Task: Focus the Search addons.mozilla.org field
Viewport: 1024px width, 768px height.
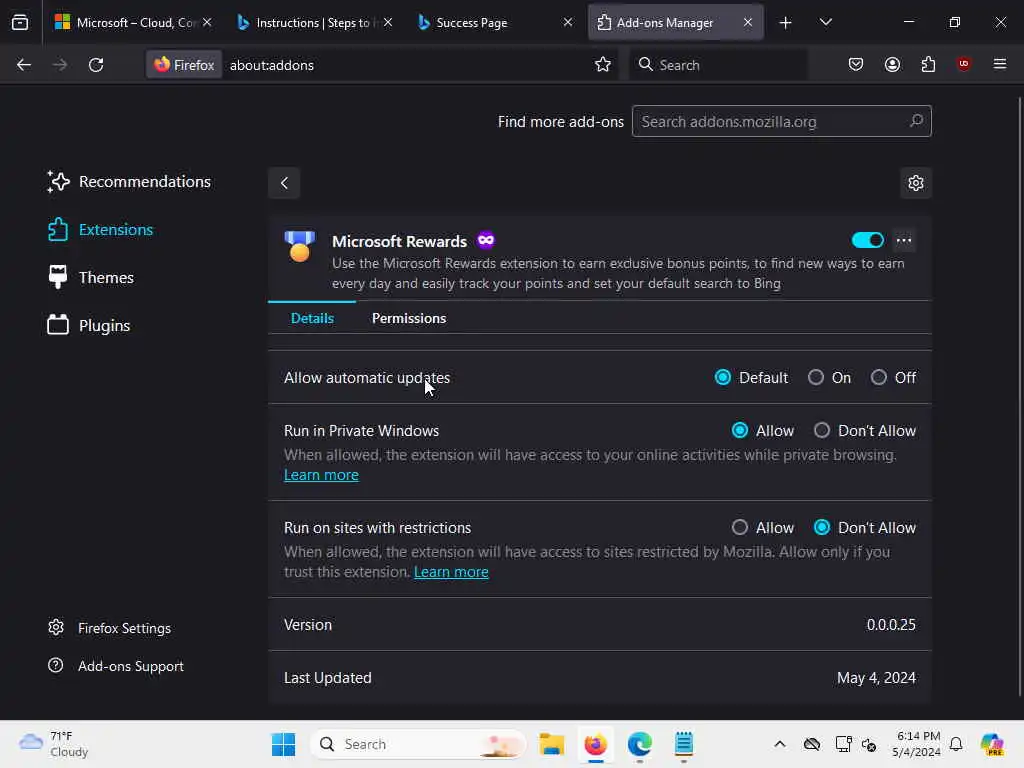Action: coord(782,121)
